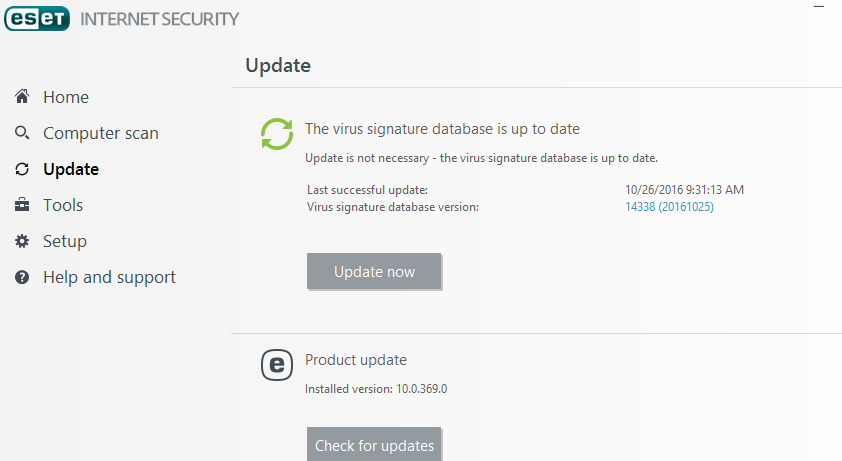The height and width of the screenshot is (461, 842).
Task: Open the Tools menu item
Action: point(63,205)
